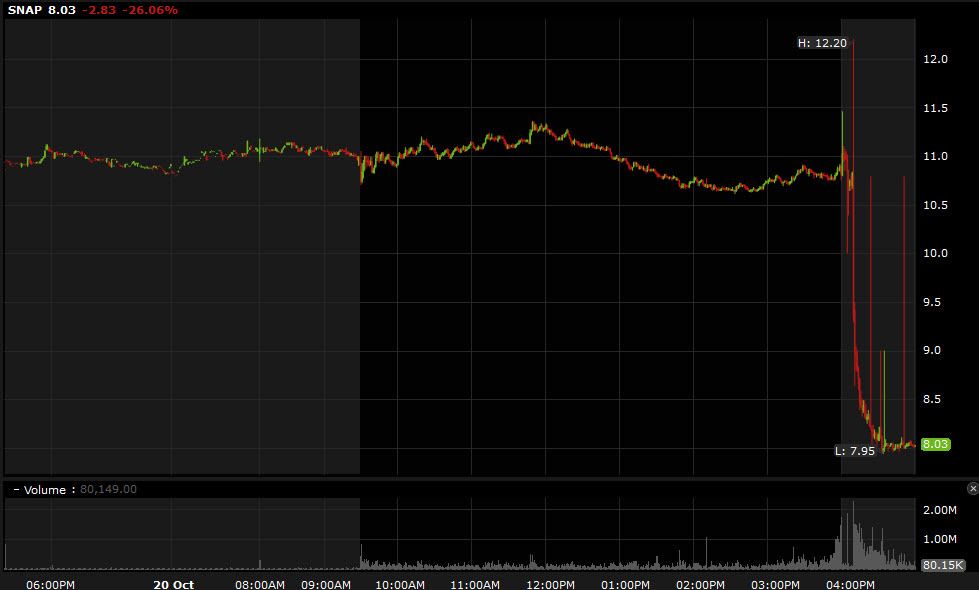Click the SNAP ticker symbol
The width and height of the screenshot is (979, 590).
pyautogui.click(x=24, y=10)
